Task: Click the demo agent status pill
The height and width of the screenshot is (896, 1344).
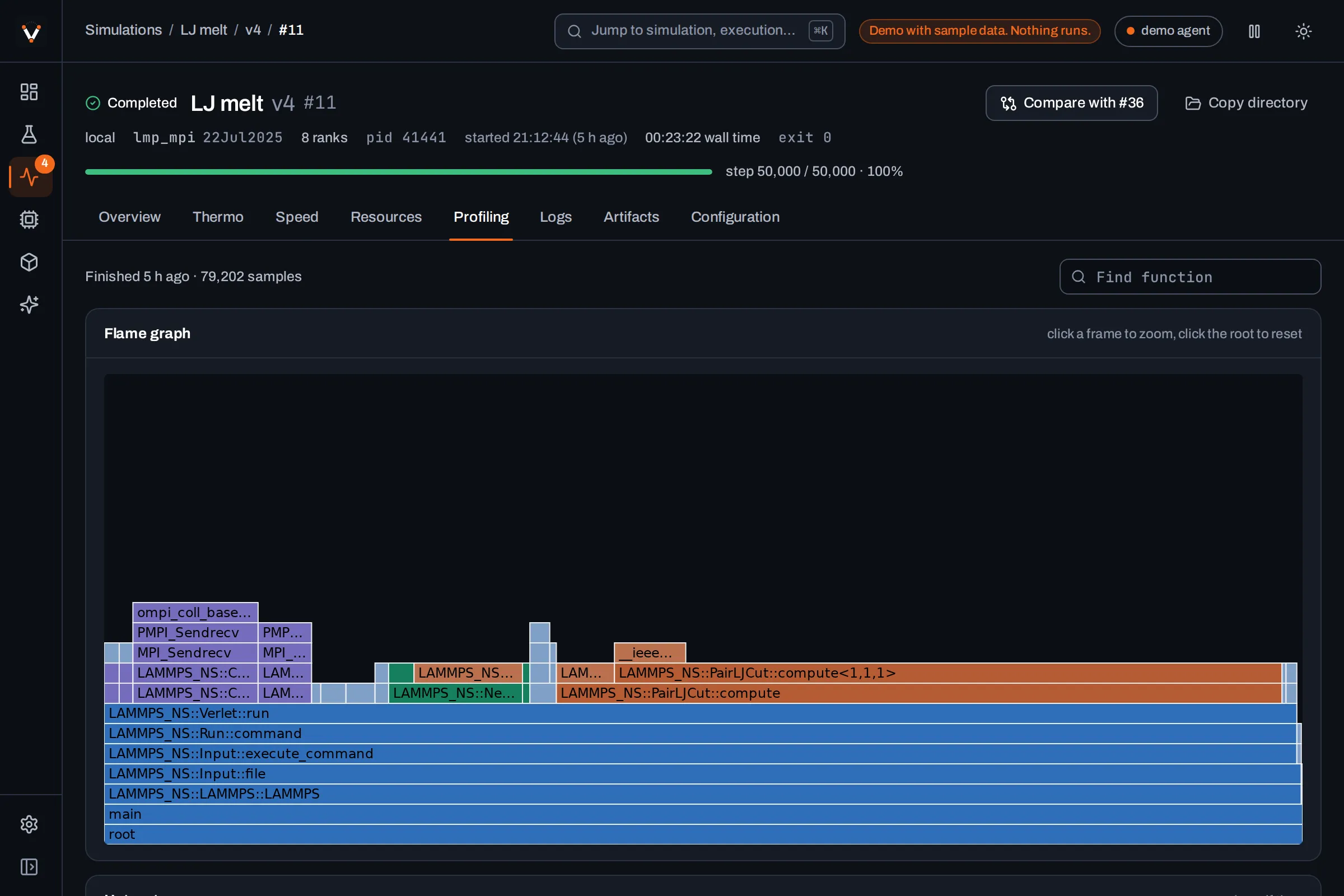Action: pos(1168,31)
